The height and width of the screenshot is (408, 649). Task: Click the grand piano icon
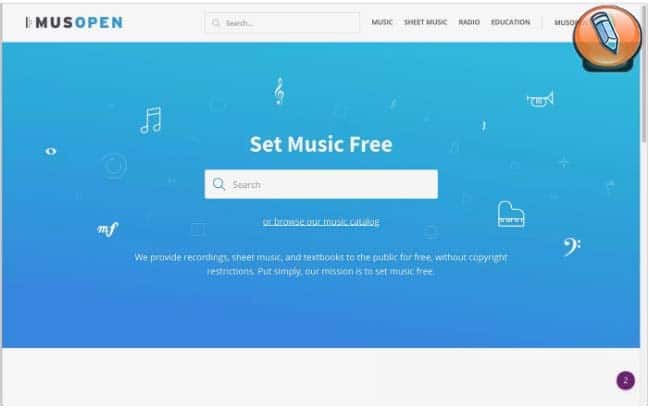(x=511, y=214)
